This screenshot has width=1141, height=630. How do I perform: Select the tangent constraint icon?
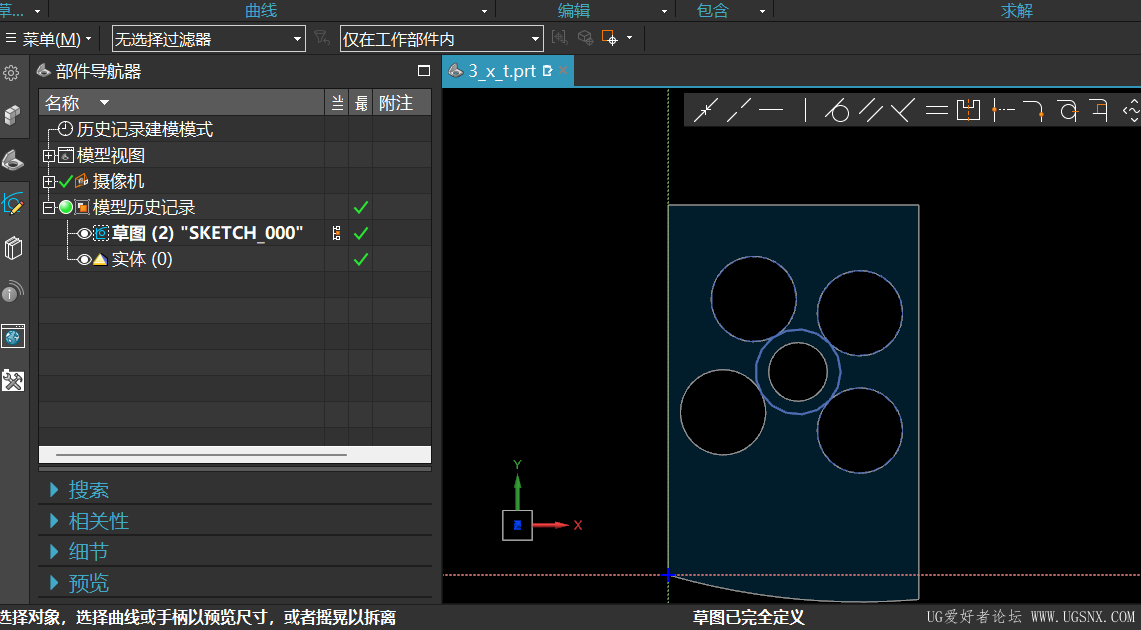click(x=837, y=111)
